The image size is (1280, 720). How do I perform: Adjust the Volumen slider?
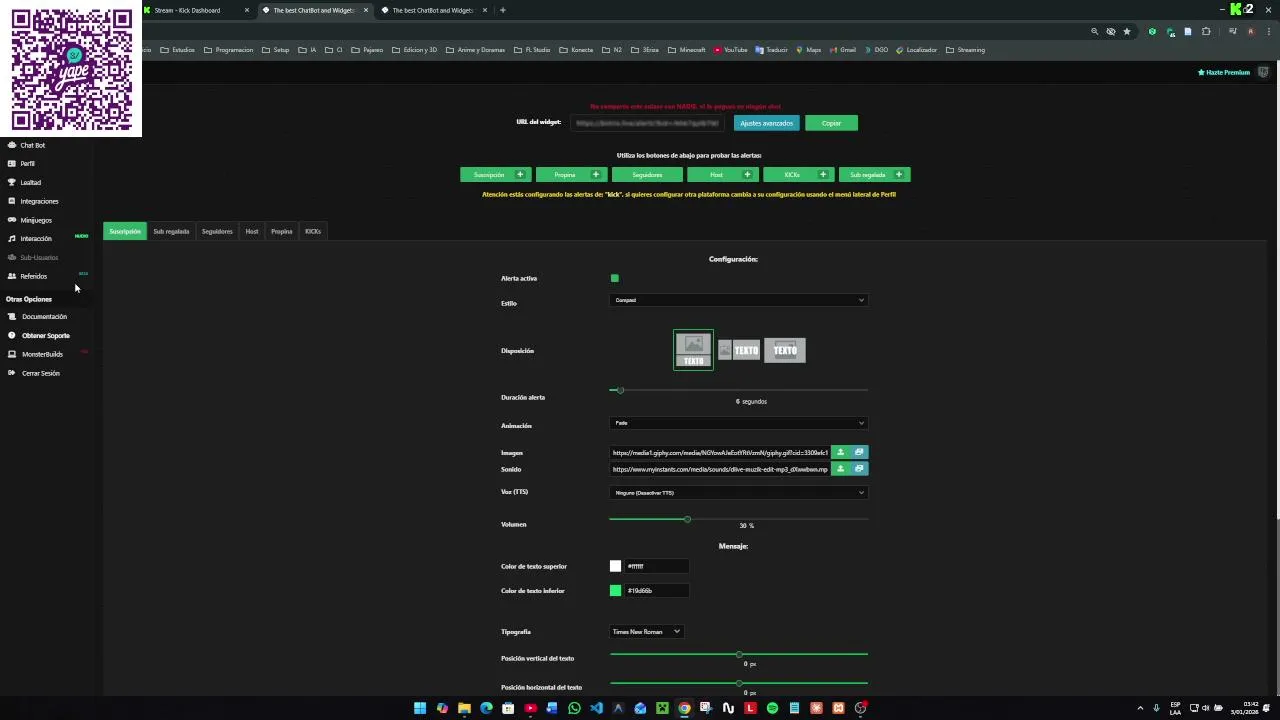click(738, 519)
